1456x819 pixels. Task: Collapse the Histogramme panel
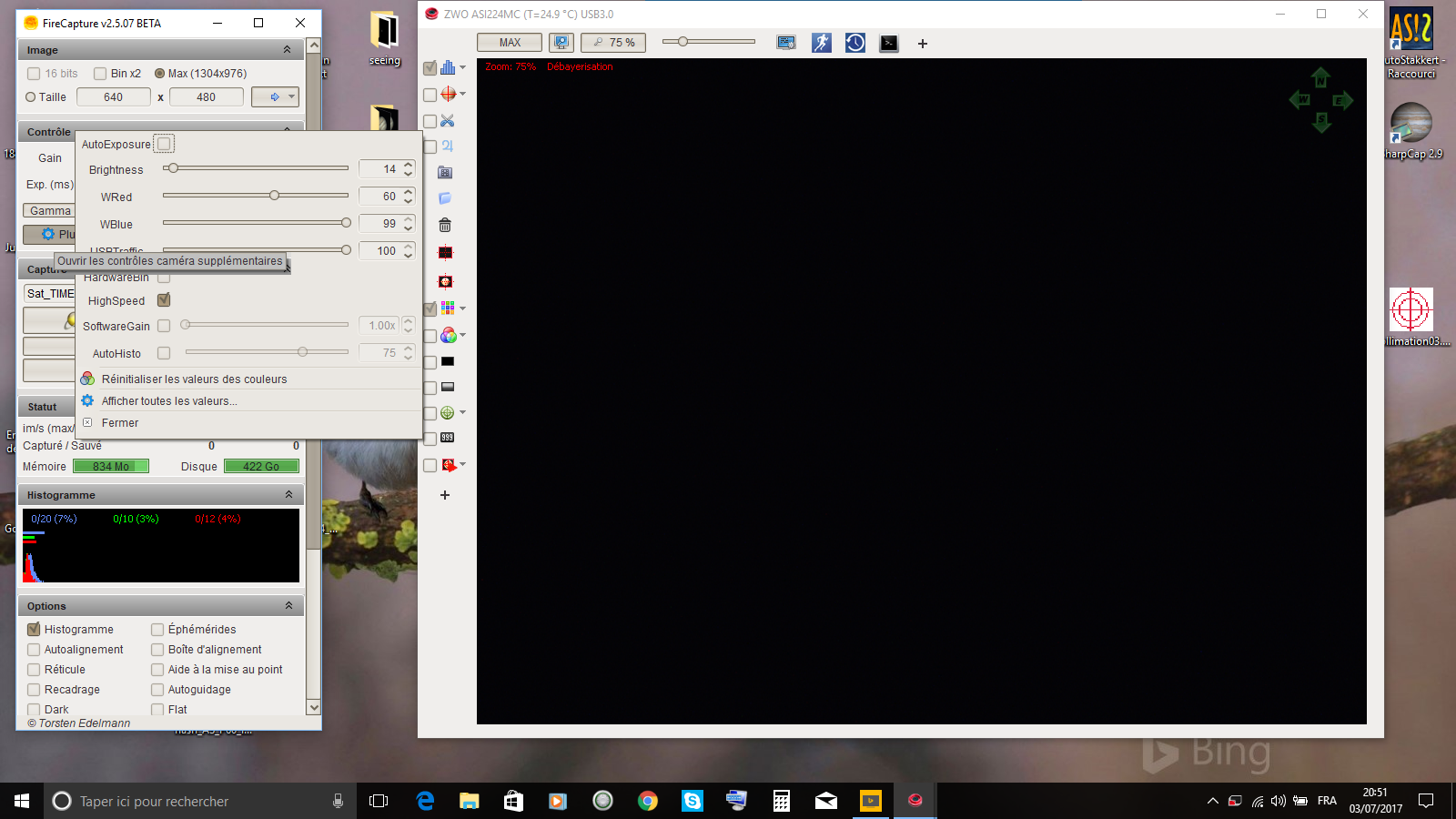(289, 494)
